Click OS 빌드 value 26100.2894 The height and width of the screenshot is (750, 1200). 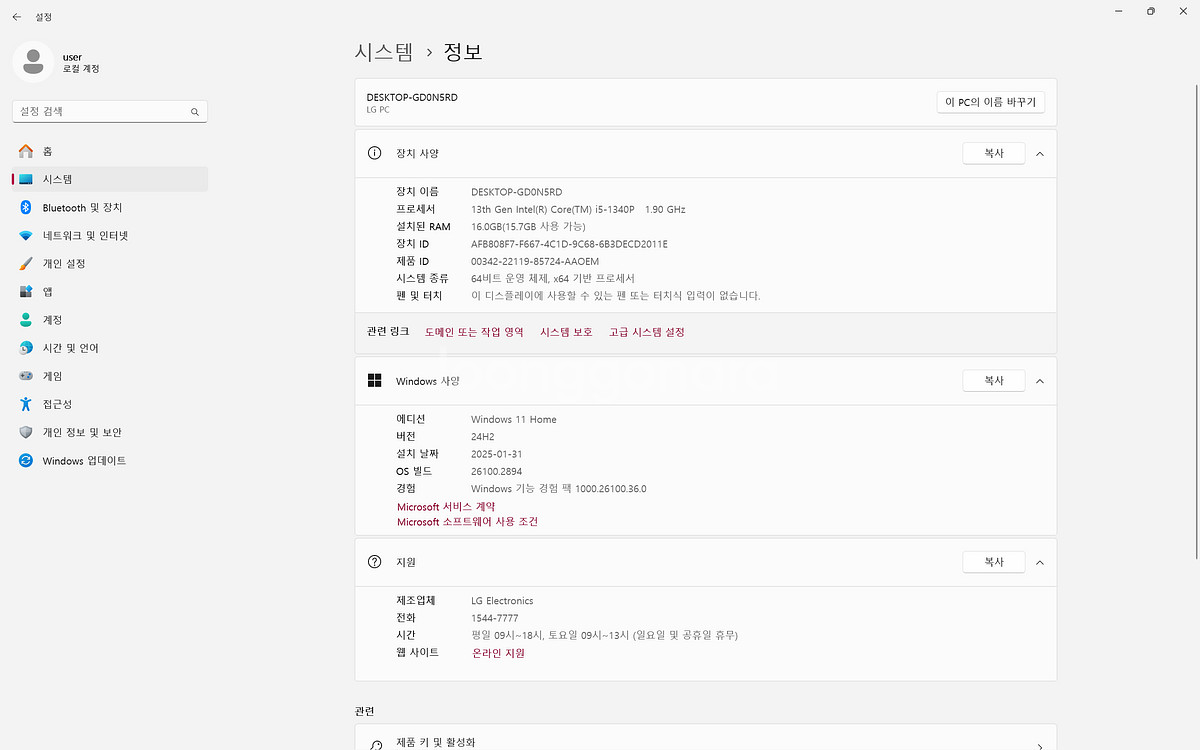tap(497, 471)
